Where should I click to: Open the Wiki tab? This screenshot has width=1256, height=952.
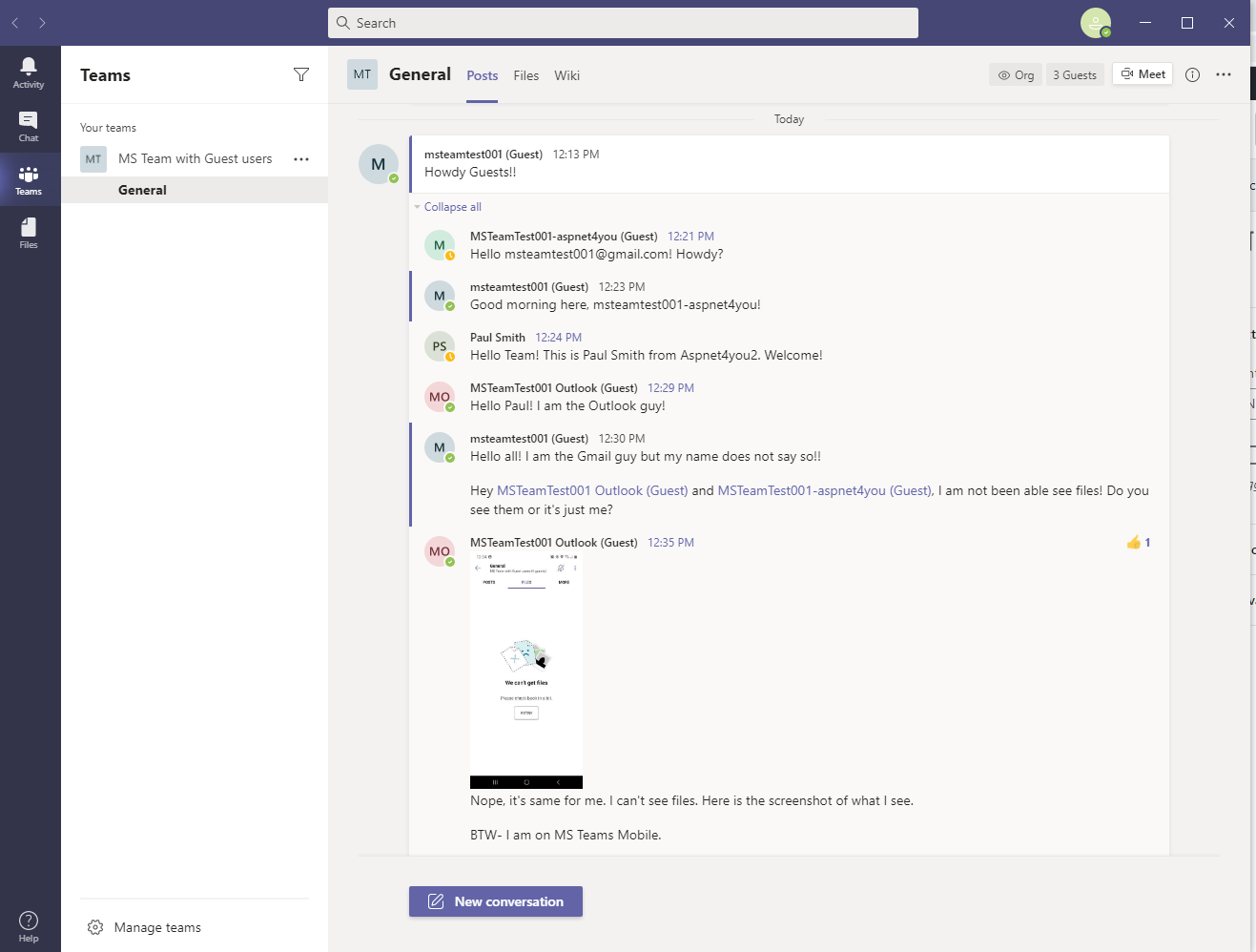click(x=567, y=75)
